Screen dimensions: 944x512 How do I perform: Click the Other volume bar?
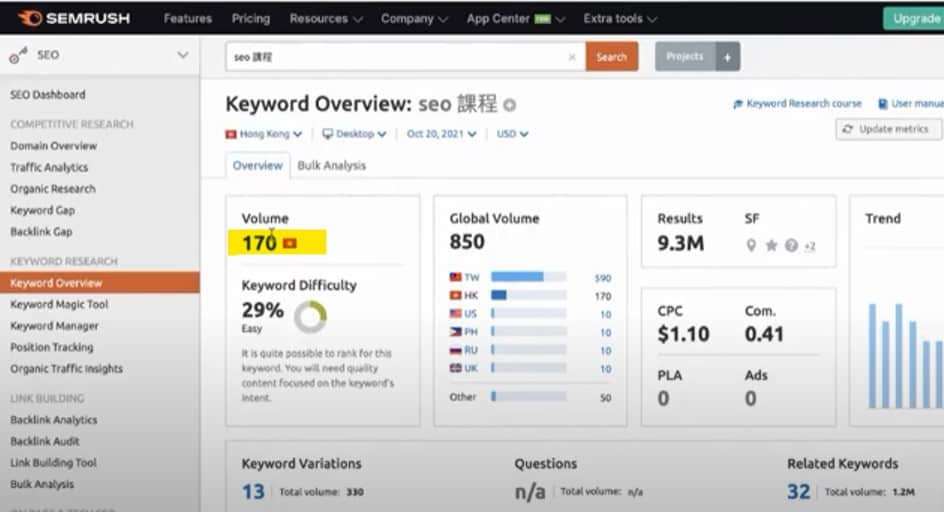tap(529, 396)
